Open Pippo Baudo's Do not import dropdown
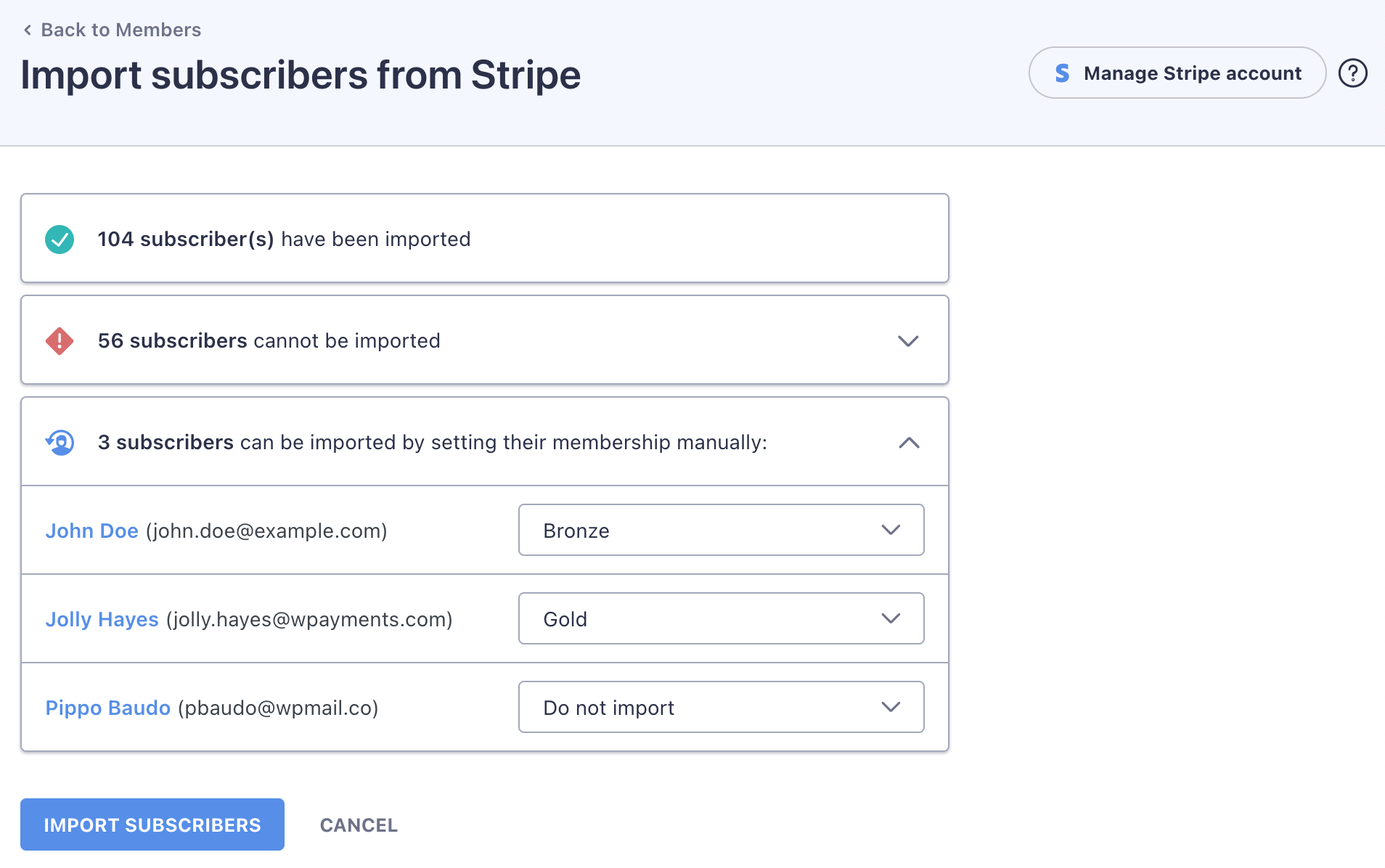 point(721,708)
